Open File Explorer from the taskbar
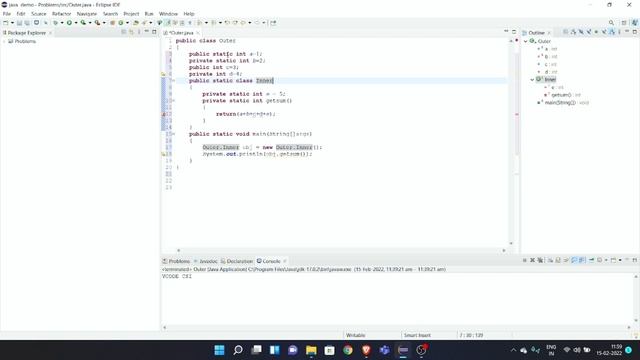The height and width of the screenshot is (360, 640). point(311,350)
